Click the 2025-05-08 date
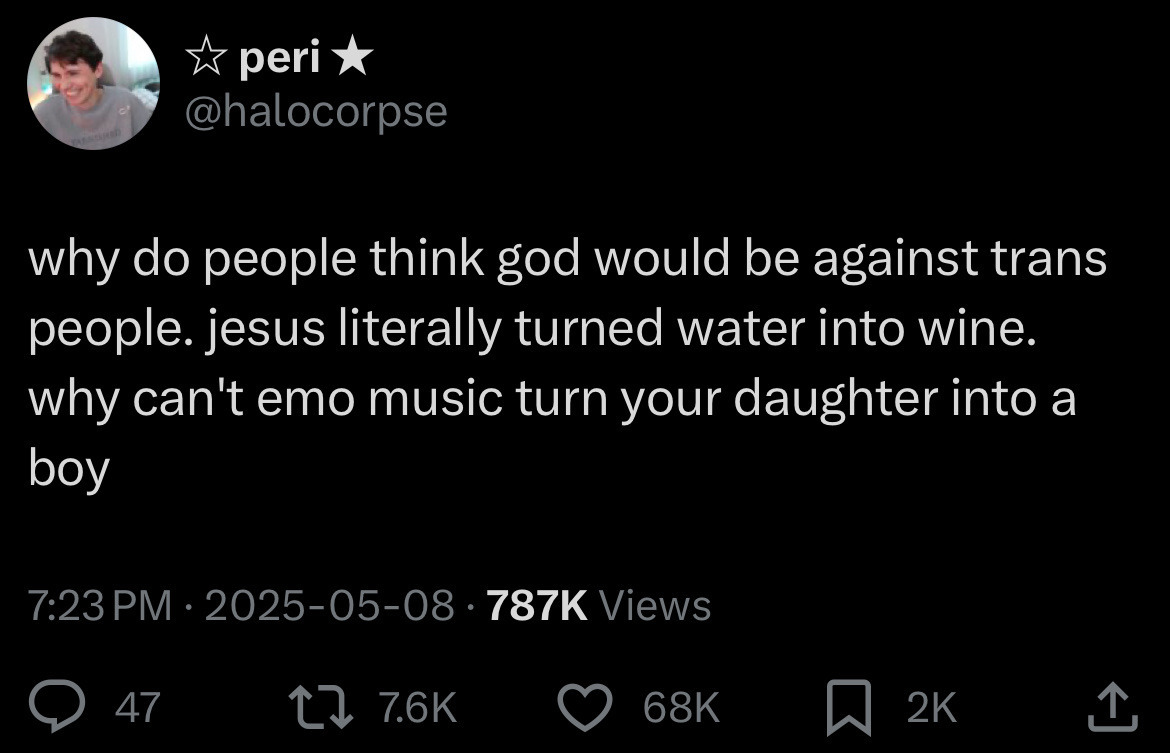 tap(329, 605)
